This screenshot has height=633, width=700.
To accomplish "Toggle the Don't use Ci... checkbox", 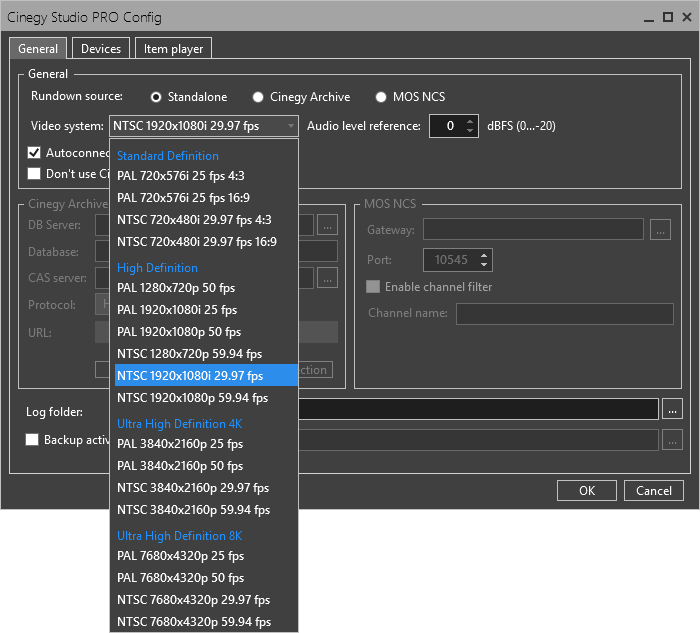I will click(x=34, y=173).
